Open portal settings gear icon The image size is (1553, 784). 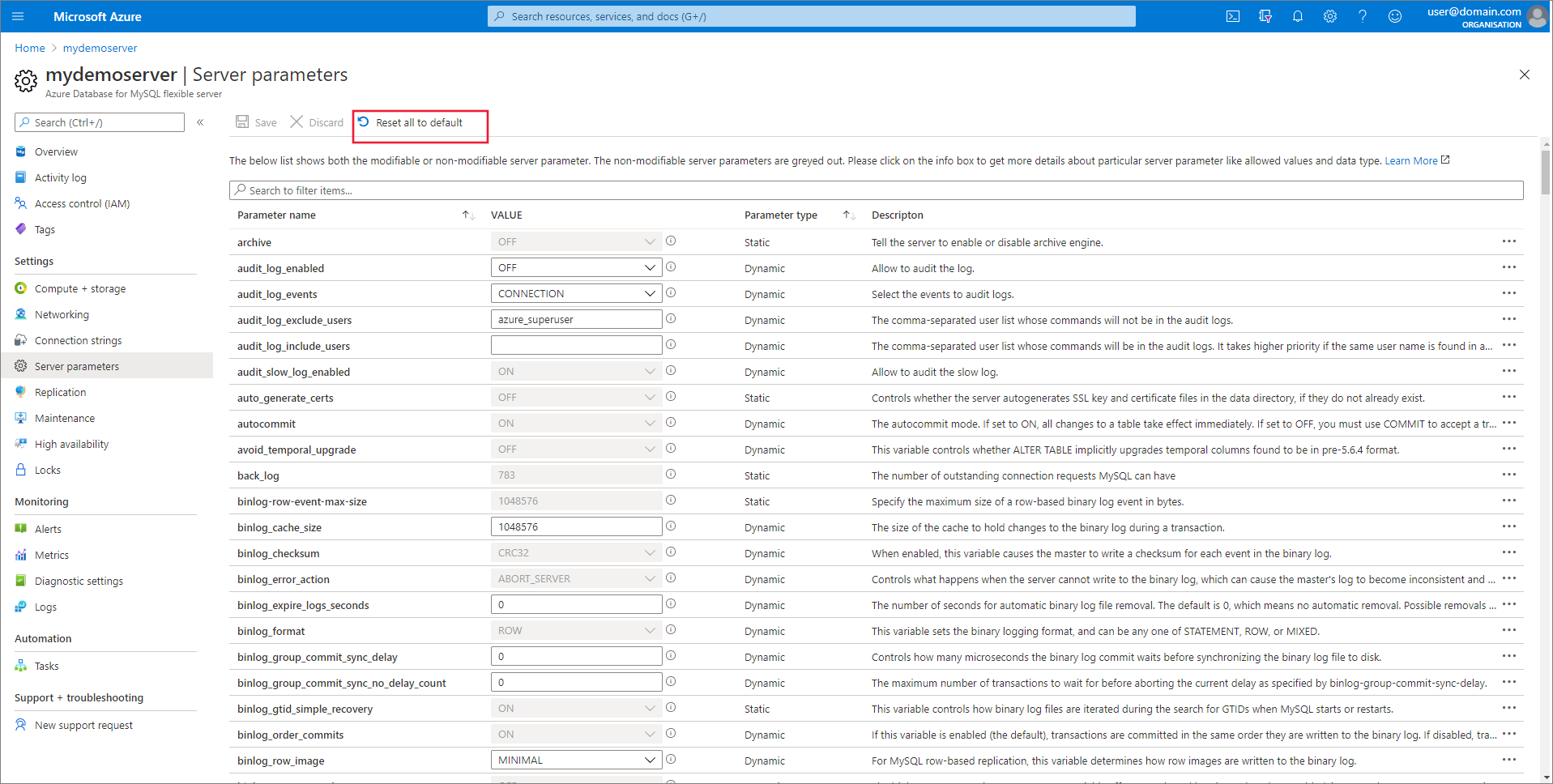(x=1329, y=16)
